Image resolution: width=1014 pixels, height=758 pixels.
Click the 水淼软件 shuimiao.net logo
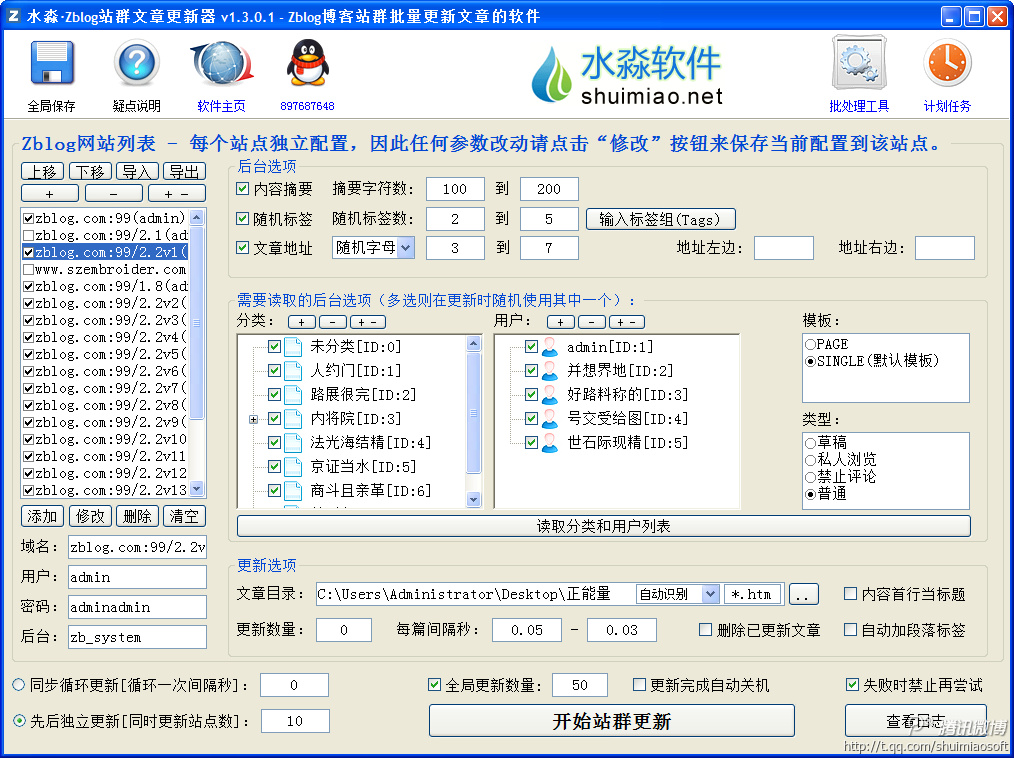[626, 74]
